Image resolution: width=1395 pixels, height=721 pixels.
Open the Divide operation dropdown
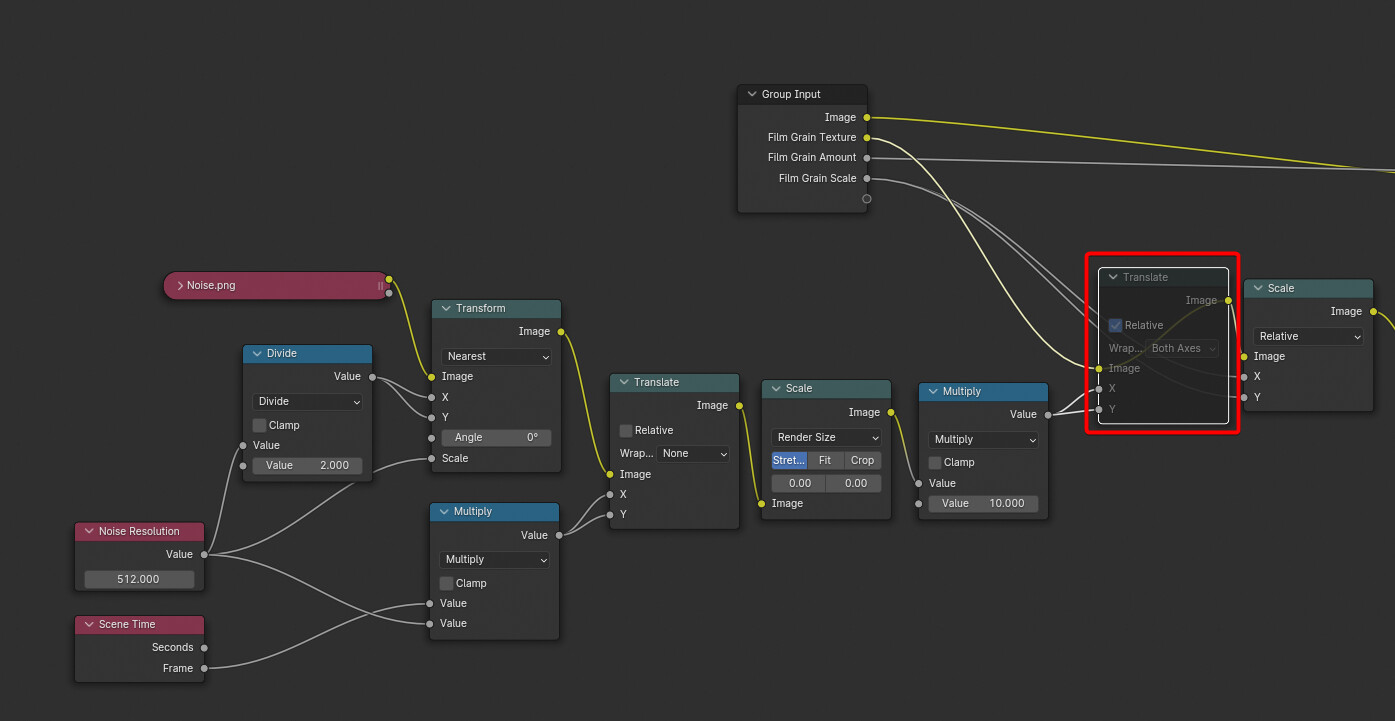click(308, 401)
